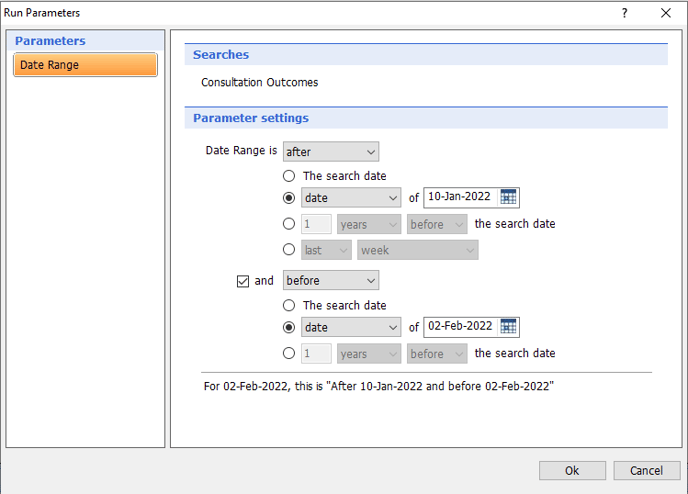Expand the second 'date' type dropdown
Screen dimensions: 688x494
(351, 327)
